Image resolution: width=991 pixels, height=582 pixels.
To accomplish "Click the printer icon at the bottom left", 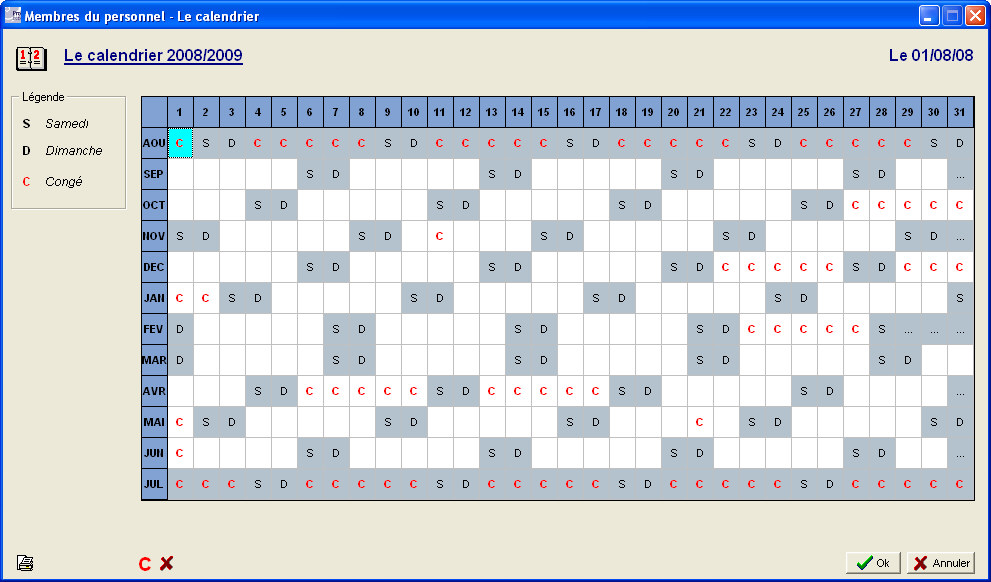I will [x=25, y=562].
